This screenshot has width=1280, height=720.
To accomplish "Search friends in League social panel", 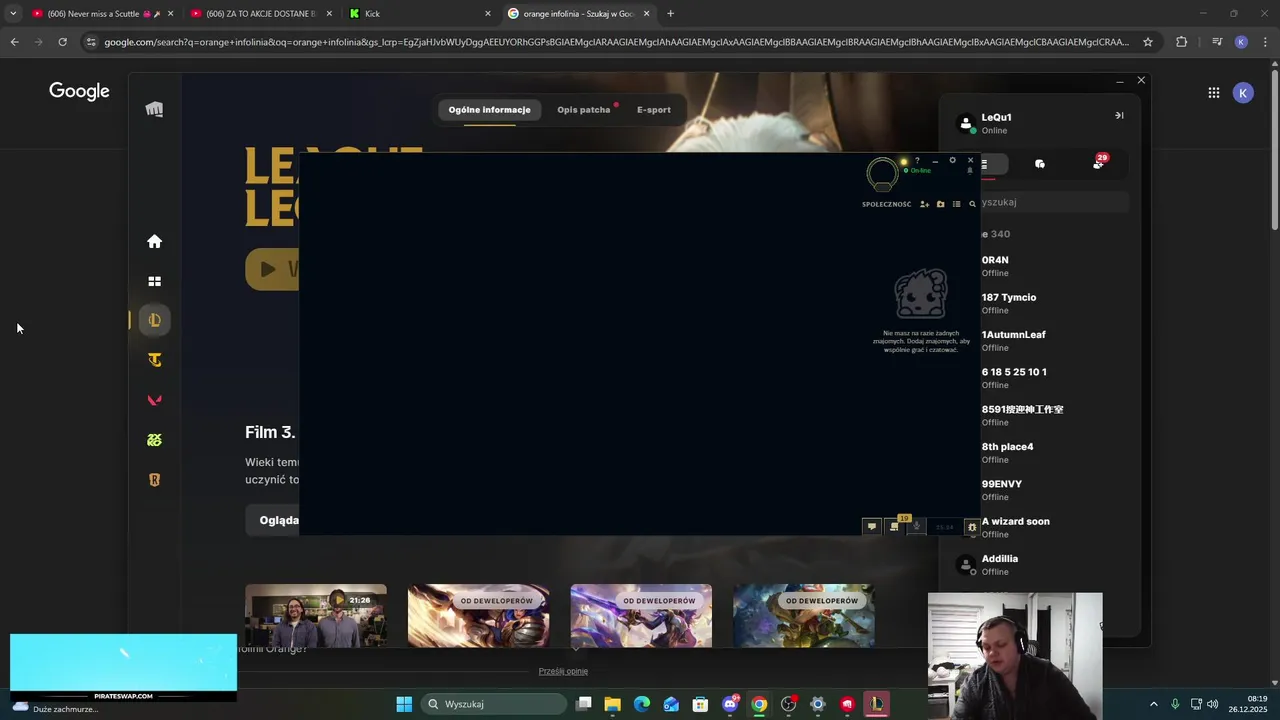I will pos(972,204).
